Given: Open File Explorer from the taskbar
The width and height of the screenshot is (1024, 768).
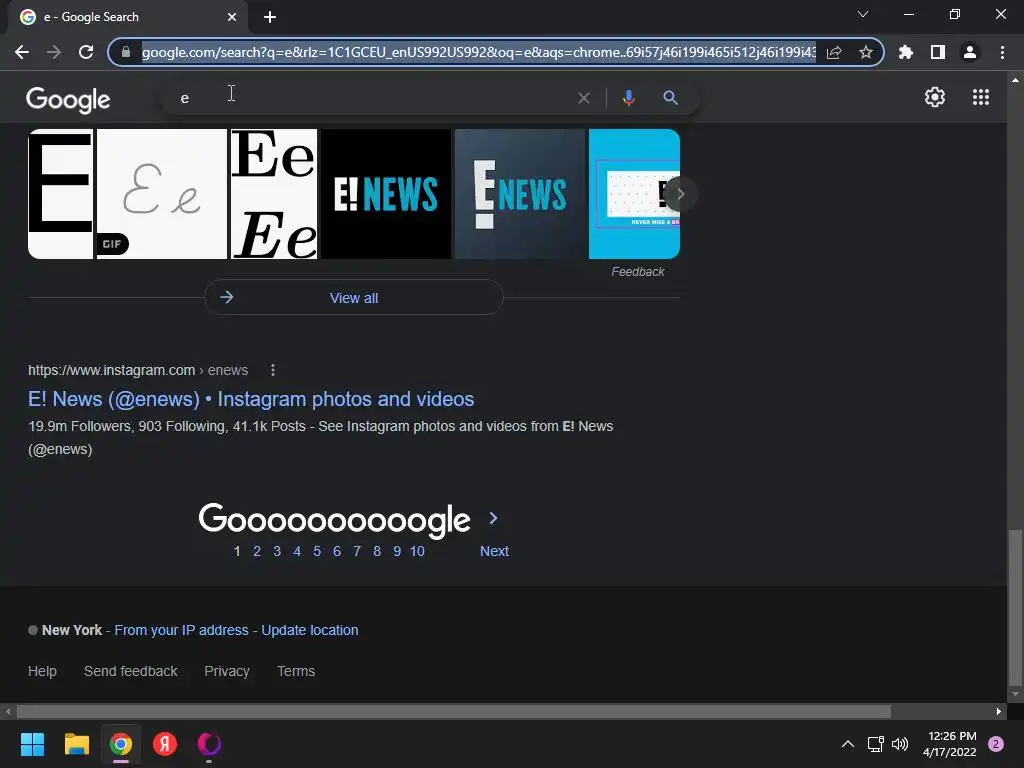Looking at the screenshot, I should click(76, 744).
